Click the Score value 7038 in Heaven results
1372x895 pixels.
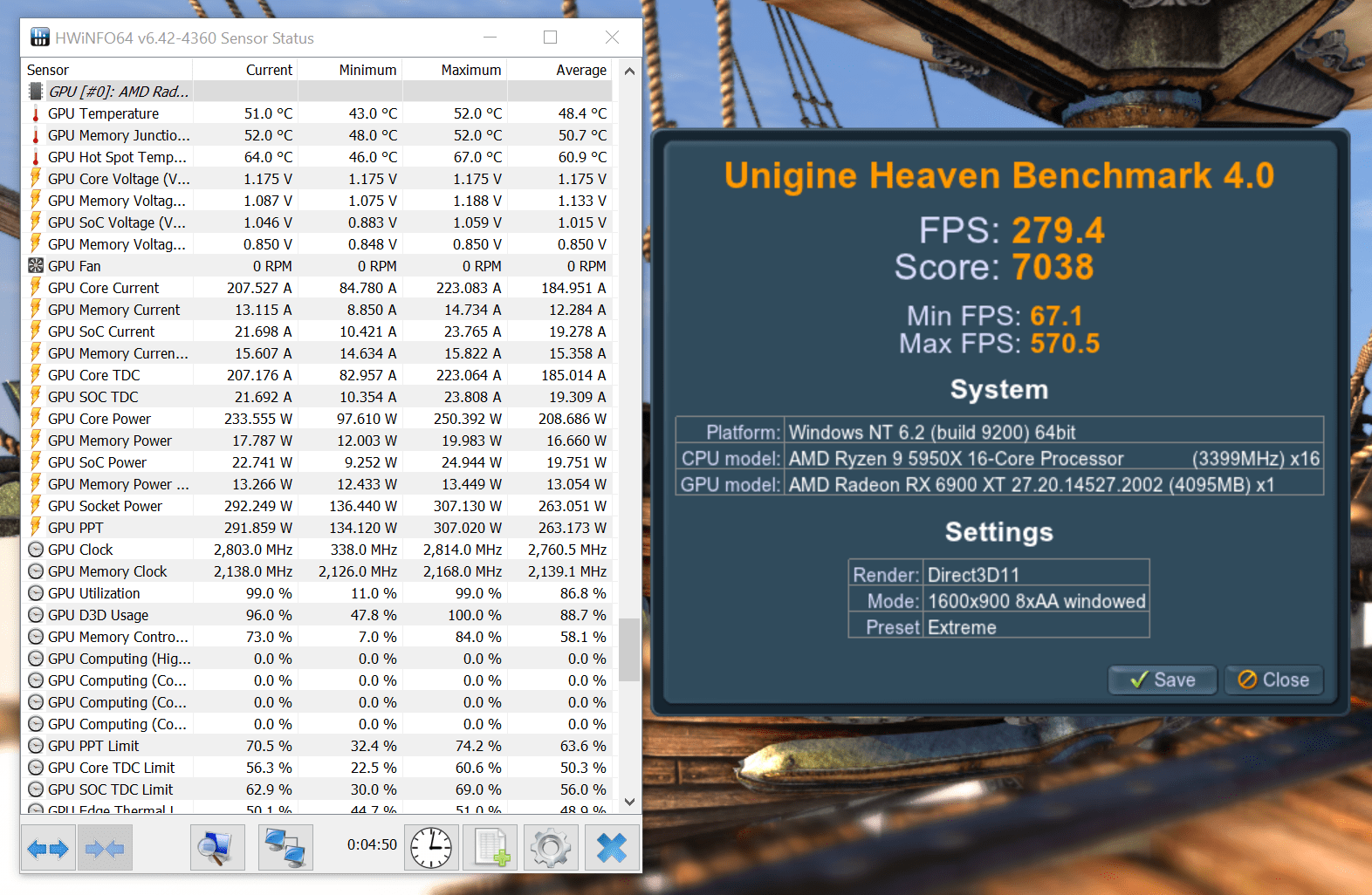pos(1053,267)
